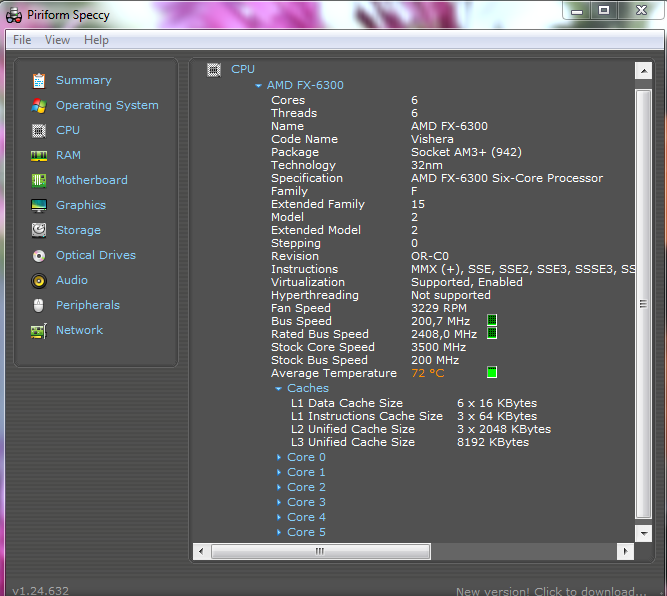This screenshot has height=596, width=667.
Task: Open the Network section
Action: tap(80, 330)
